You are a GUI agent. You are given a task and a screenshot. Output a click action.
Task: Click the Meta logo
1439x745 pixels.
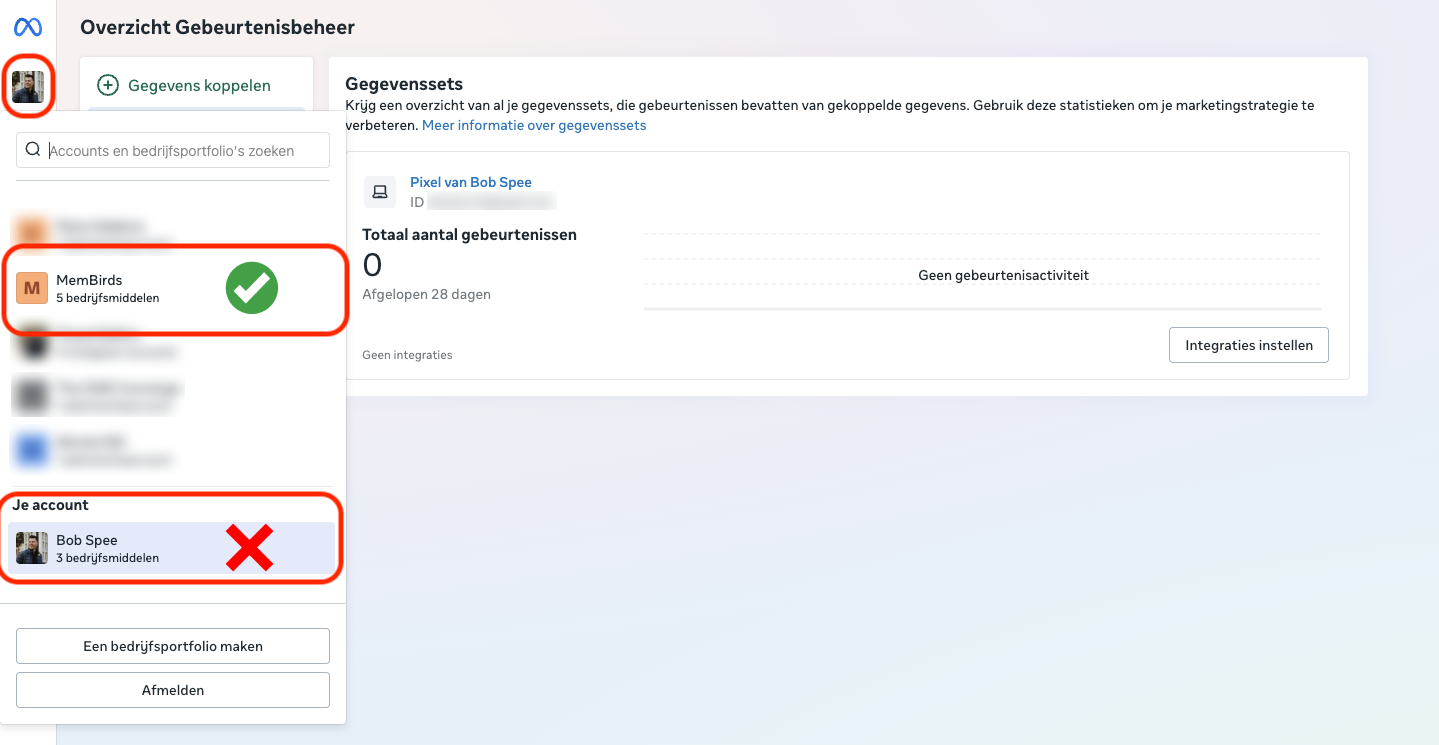coord(28,27)
